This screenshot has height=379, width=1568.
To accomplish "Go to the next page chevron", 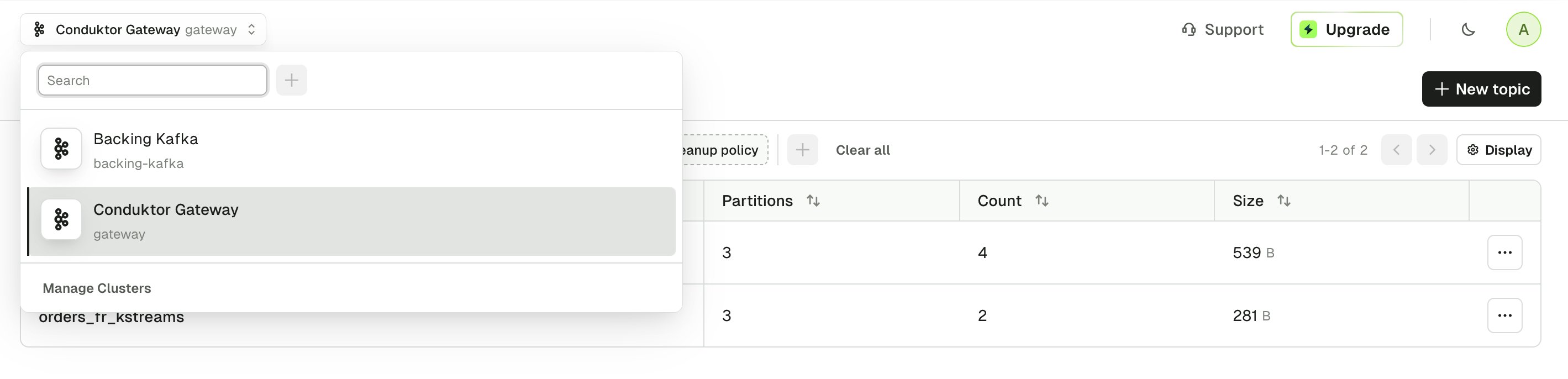I will pyautogui.click(x=1432, y=150).
